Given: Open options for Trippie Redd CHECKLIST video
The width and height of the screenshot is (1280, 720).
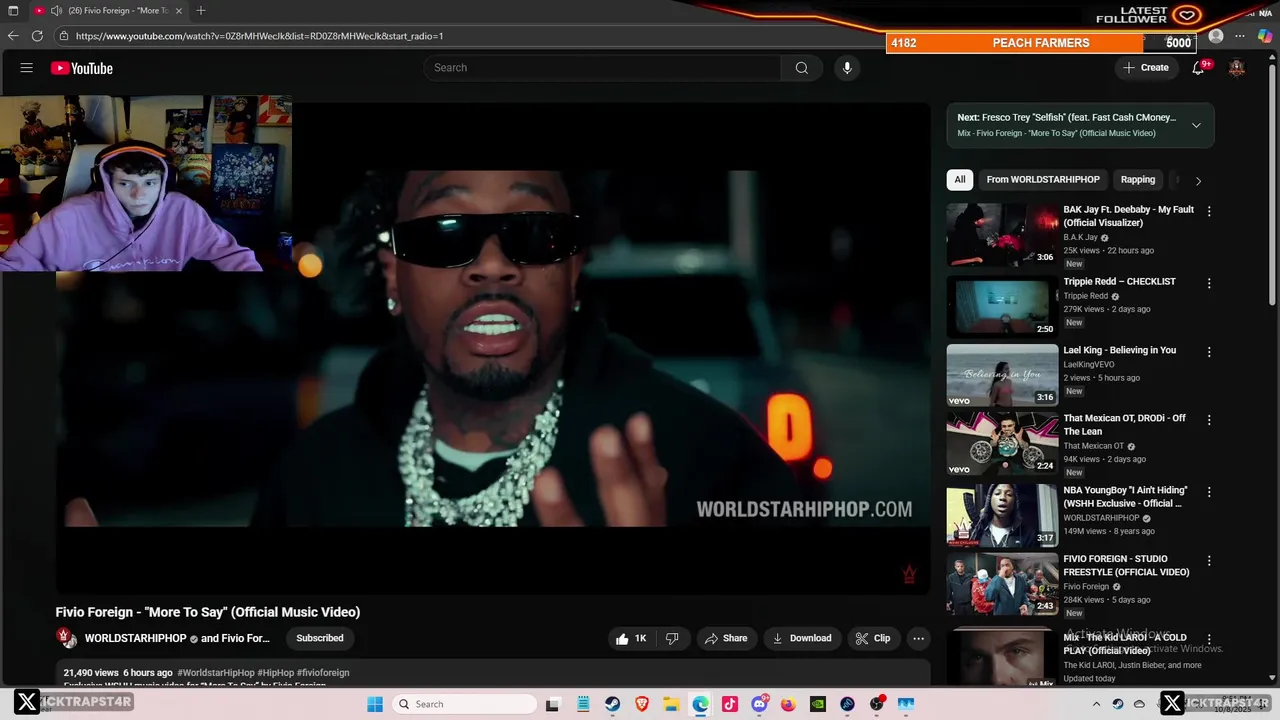Looking at the screenshot, I should (x=1209, y=283).
